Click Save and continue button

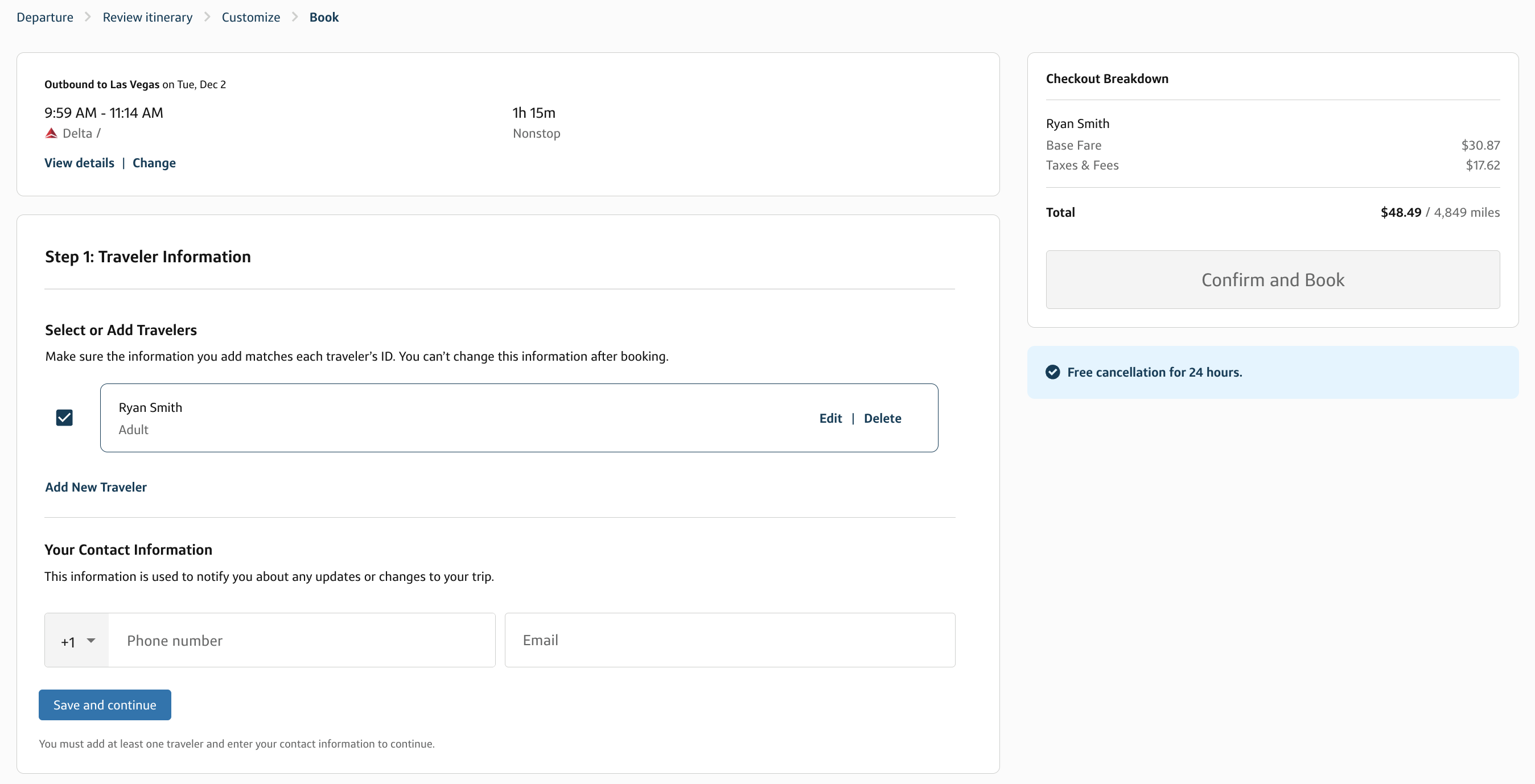pyautogui.click(x=105, y=705)
